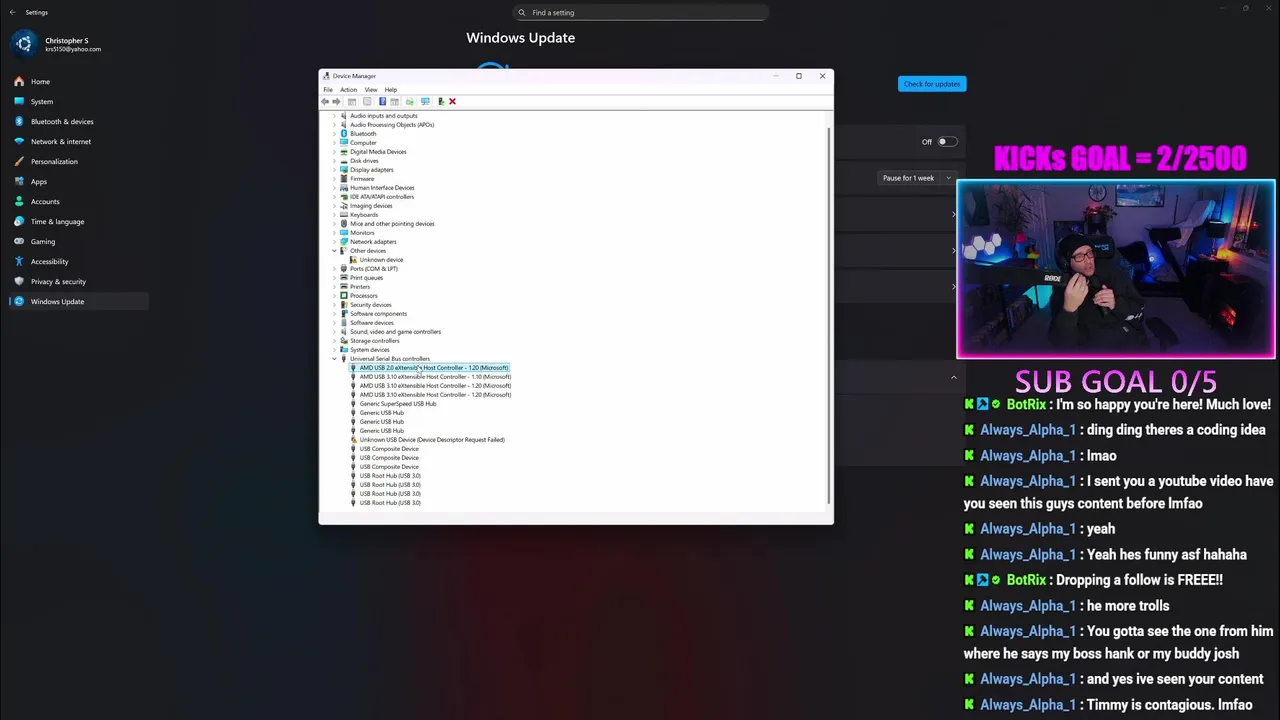Open Apps in Settings sidebar

tap(78, 181)
